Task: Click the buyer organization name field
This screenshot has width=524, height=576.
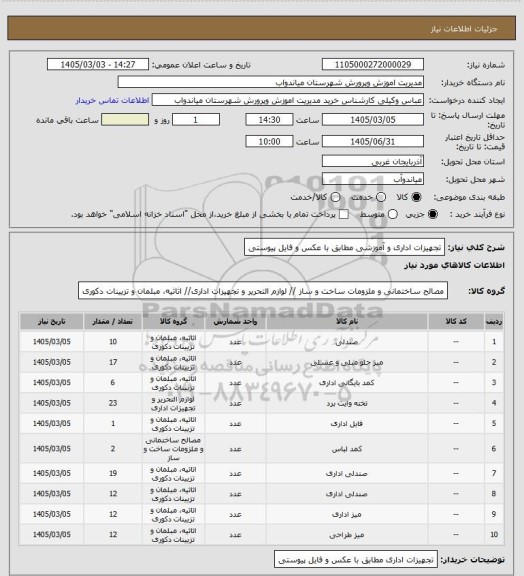Action: (270, 83)
